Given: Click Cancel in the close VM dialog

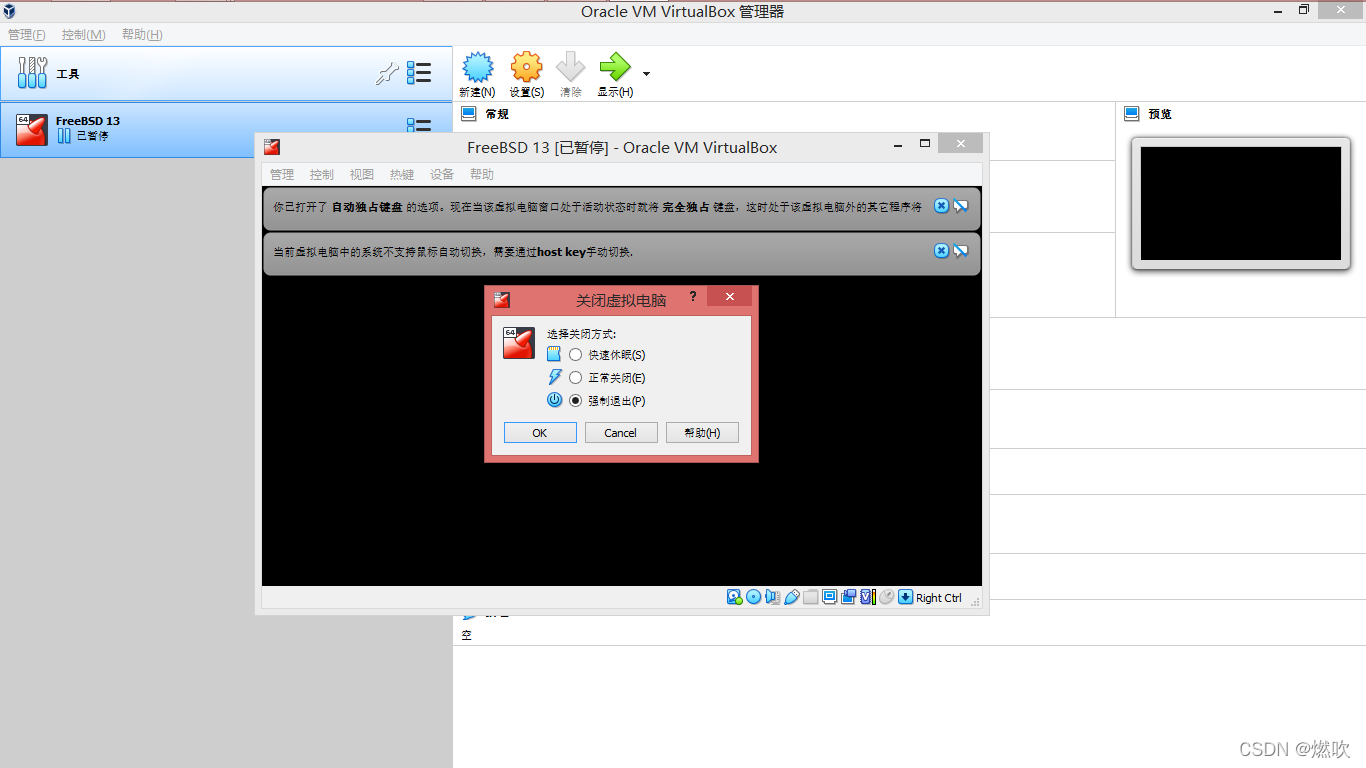Looking at the screenshot, I should click(621, 433).
